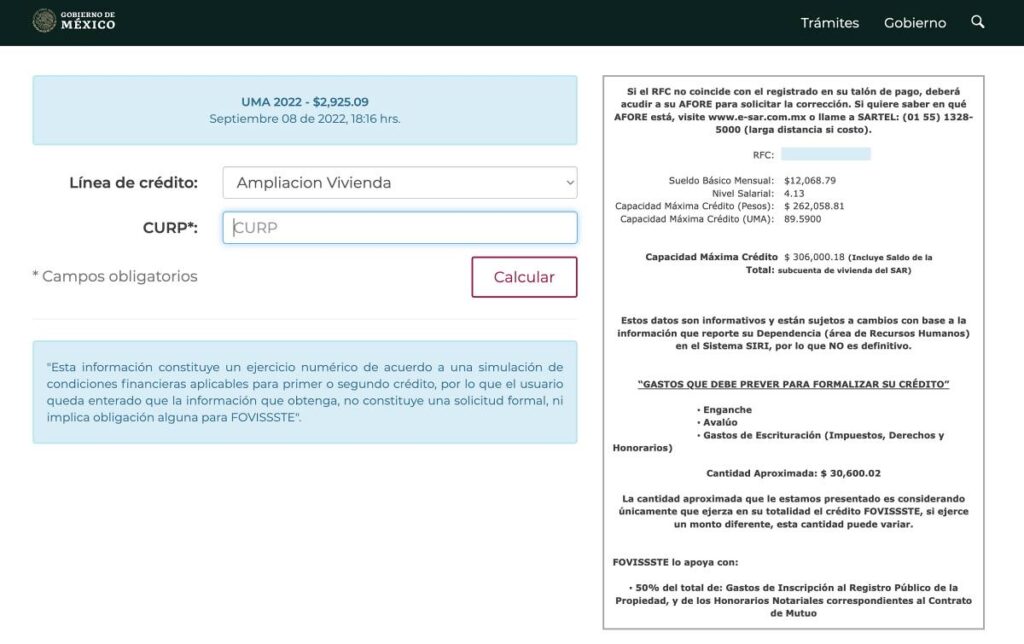Click the Gastos de Escrituración bullet
1024x644 pixels.
[x=778, y=442]
